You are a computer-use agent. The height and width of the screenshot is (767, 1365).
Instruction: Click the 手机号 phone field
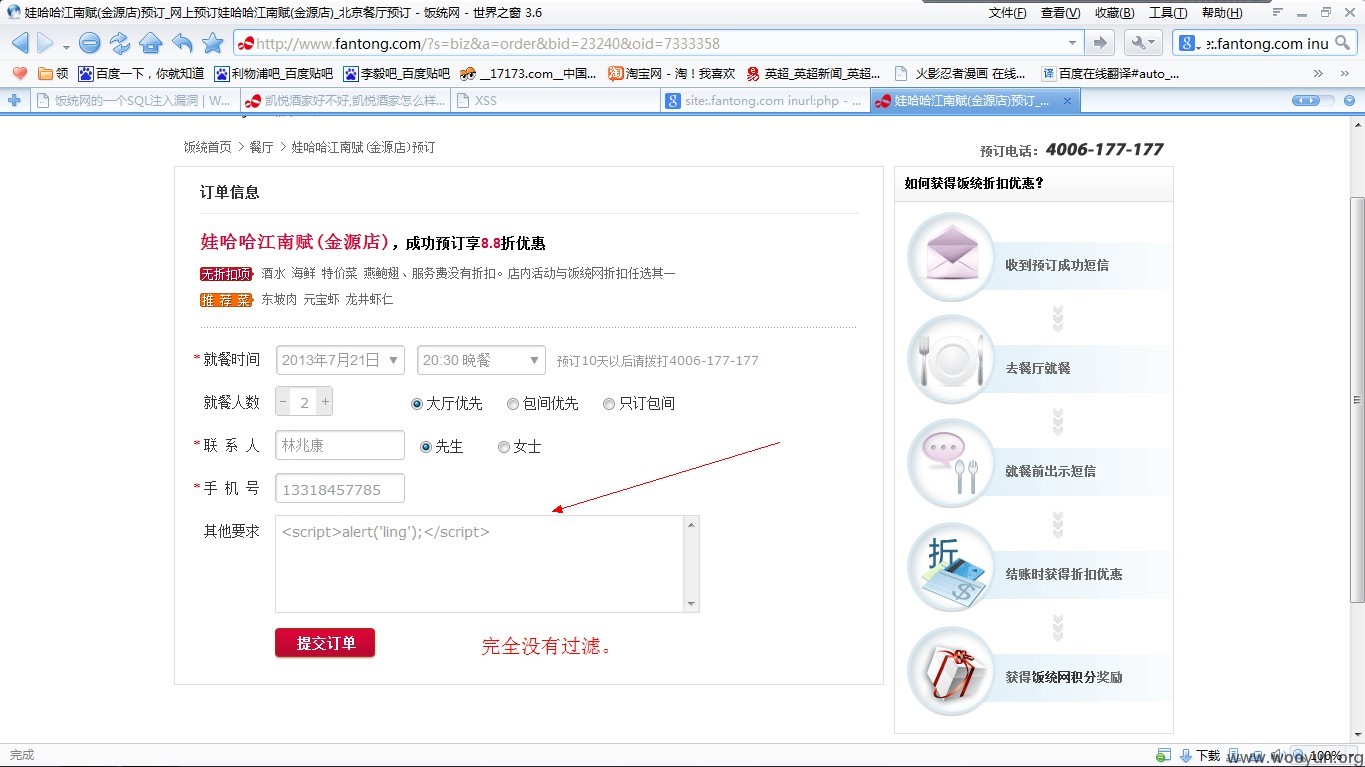coord(340,489)
